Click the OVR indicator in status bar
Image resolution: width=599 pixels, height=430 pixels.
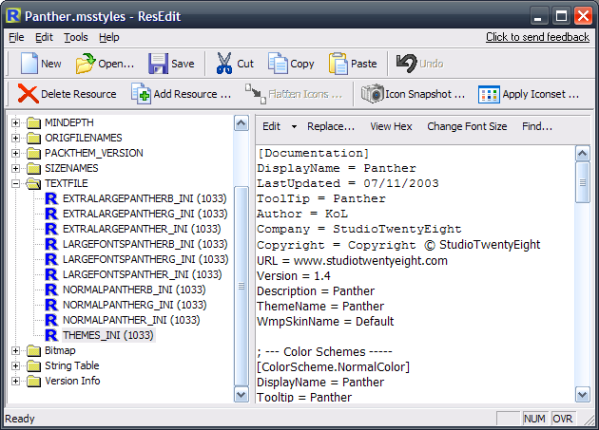coord(563,419)
